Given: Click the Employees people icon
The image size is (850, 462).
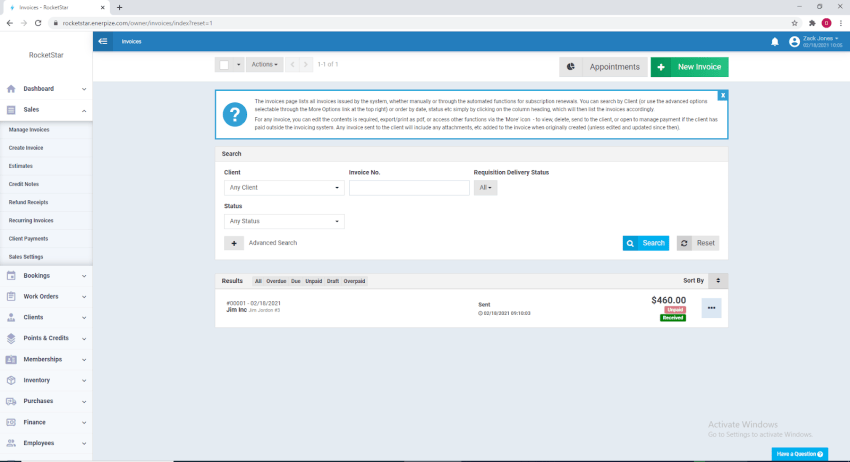Looking at the screenshot, I should (x=11, y=443).
